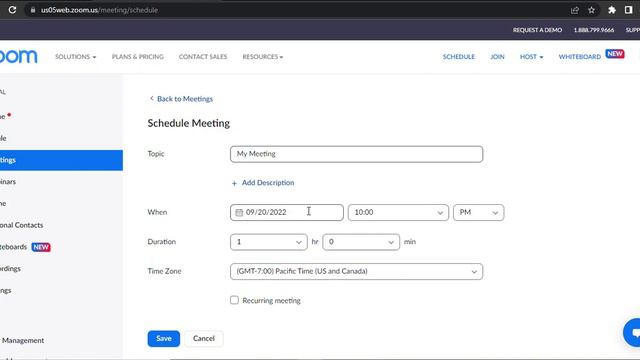Click the 09/20/2022 date field
This screenshot has height=360, width=640.
287,212
